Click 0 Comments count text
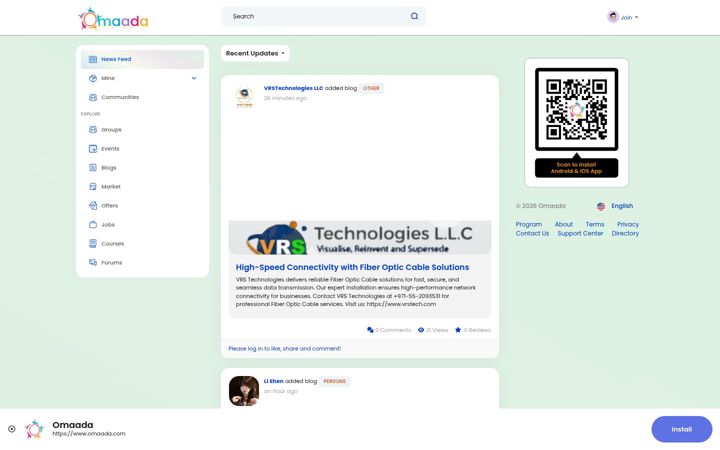 [x=393, y=330]
